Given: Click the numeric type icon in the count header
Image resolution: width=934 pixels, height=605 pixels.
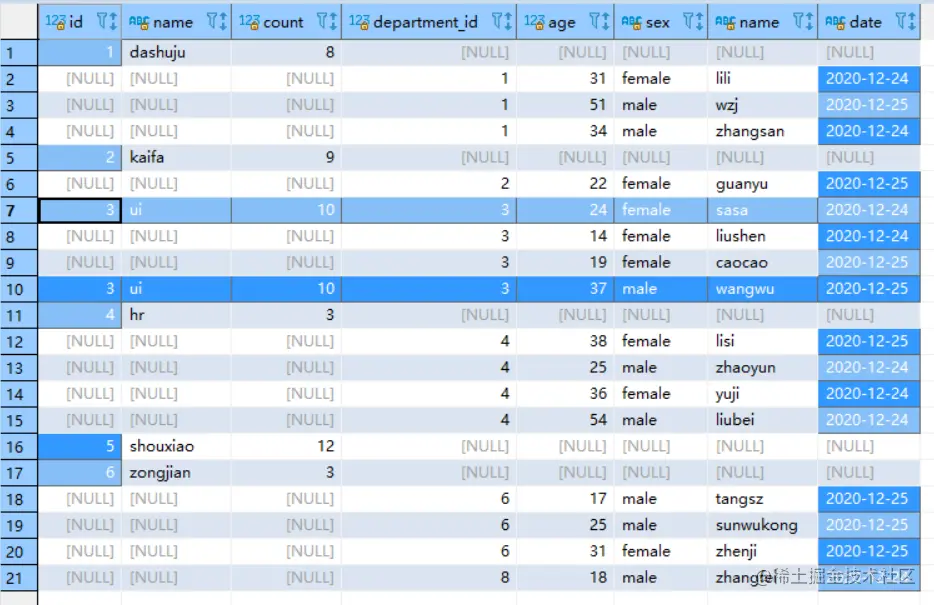Looking at the screenshot, I should coord(249,22).
